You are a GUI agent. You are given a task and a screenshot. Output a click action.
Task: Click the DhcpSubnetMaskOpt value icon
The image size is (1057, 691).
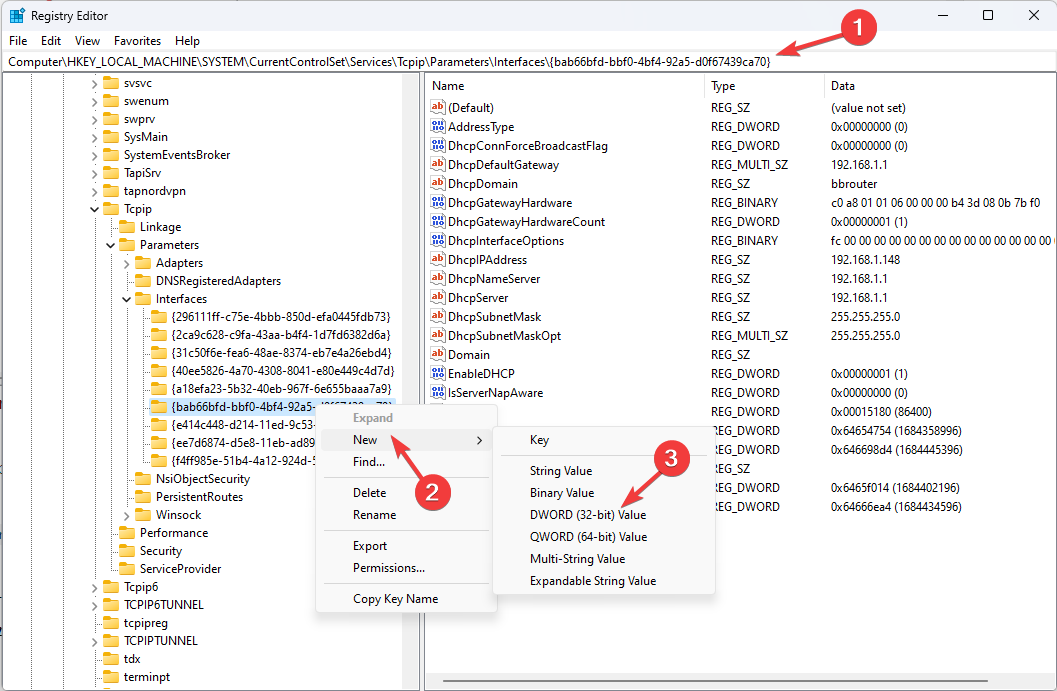coord(437,335)
